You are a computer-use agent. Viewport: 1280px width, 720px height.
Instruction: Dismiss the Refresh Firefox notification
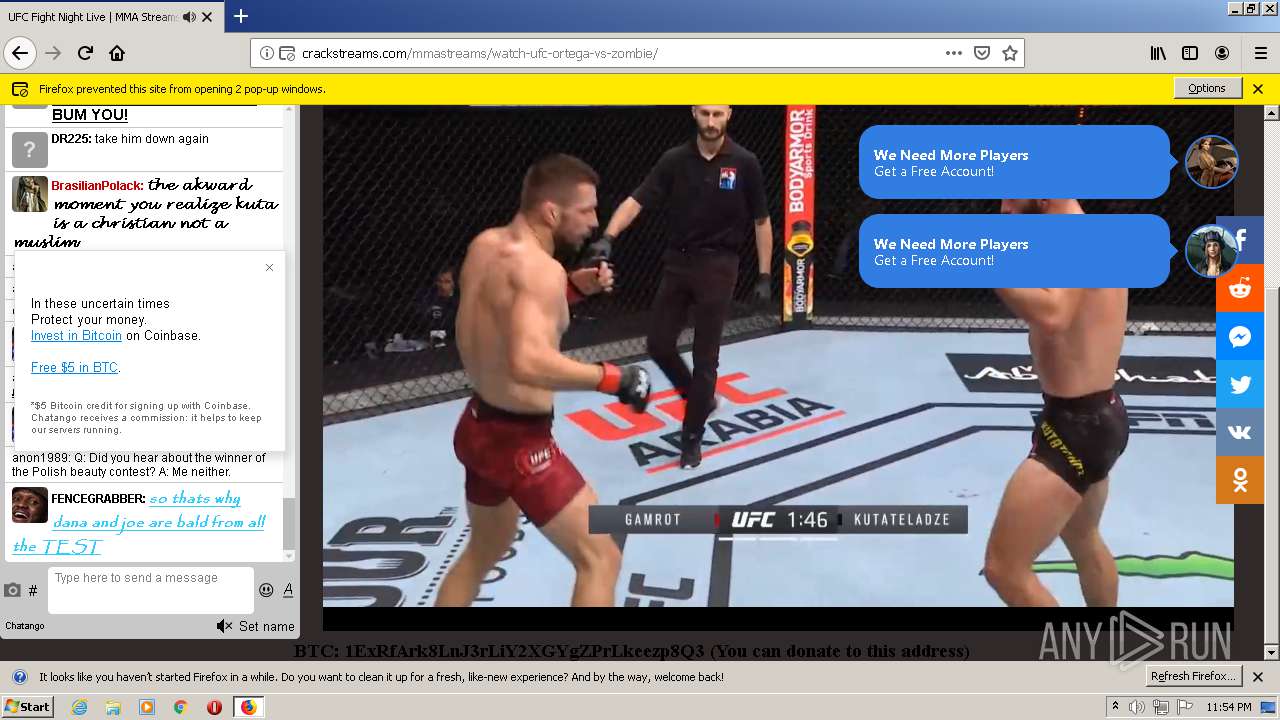[x=1258, y=677]
